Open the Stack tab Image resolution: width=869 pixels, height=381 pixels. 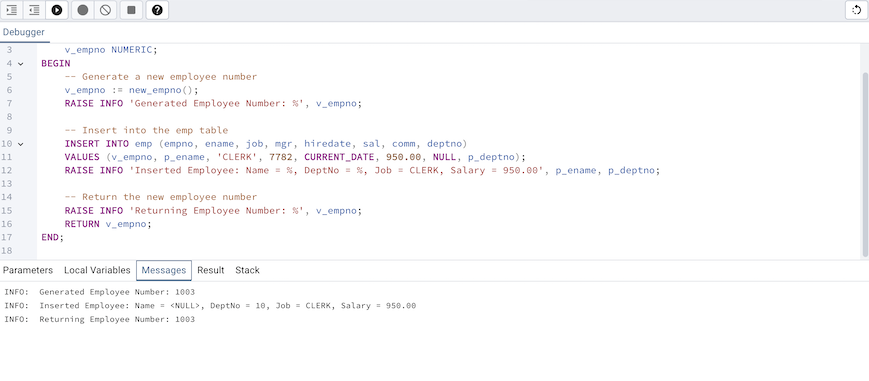point(247,270)
